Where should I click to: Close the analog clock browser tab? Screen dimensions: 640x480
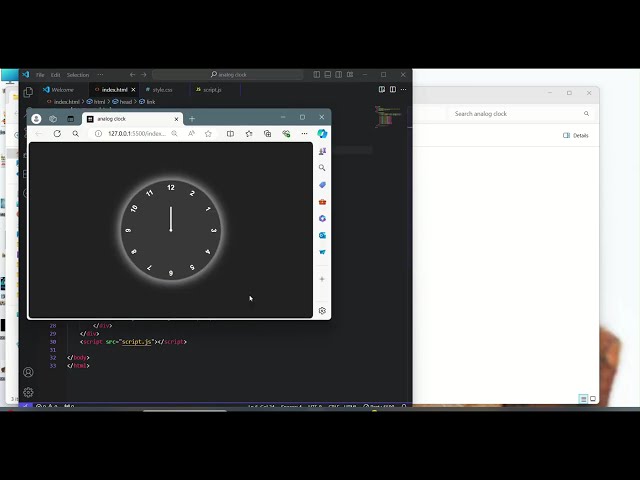click(x=176, y=119)
